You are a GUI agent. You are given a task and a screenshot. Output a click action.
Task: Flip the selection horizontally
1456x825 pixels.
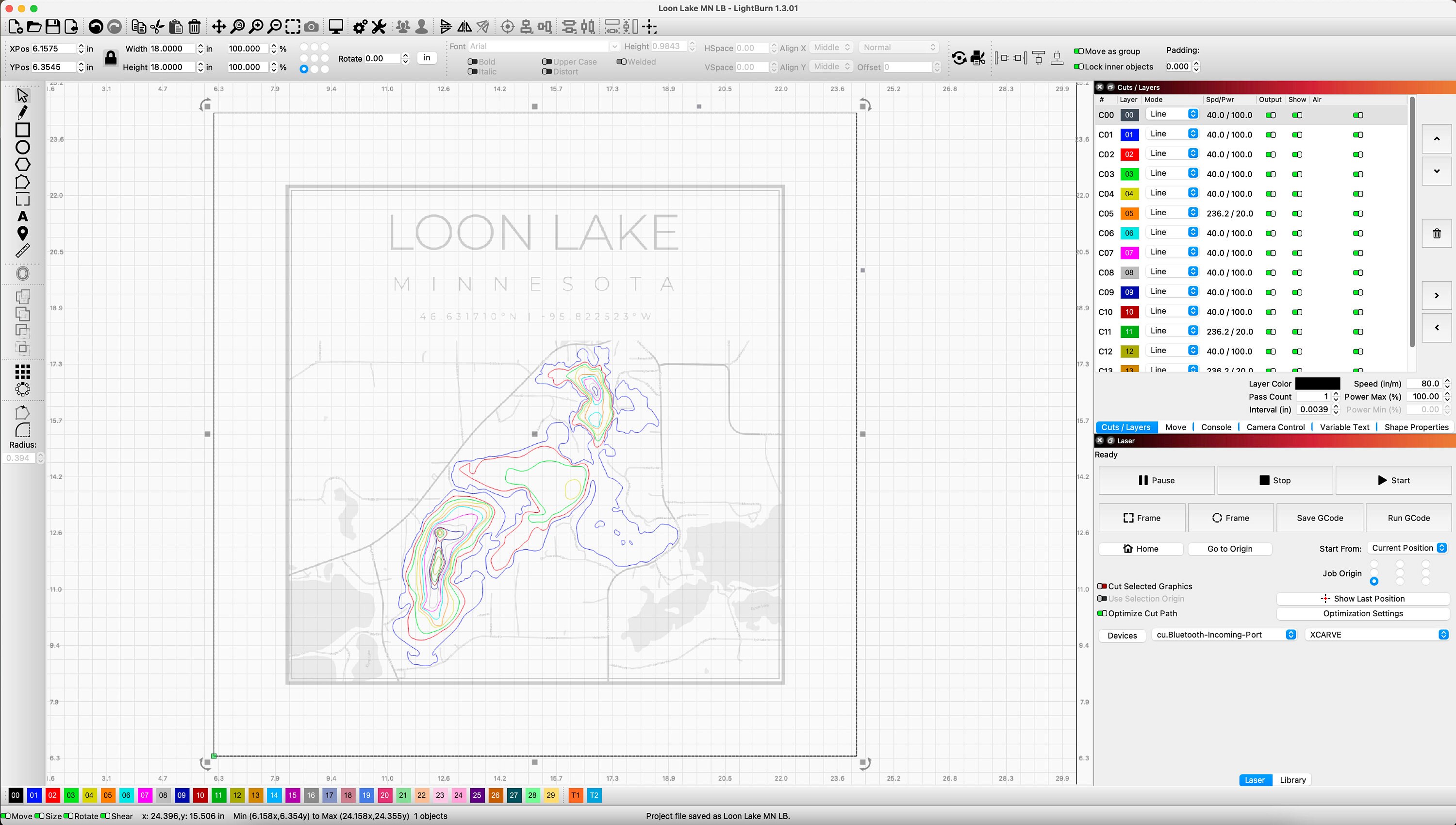(x=465, y=27)
